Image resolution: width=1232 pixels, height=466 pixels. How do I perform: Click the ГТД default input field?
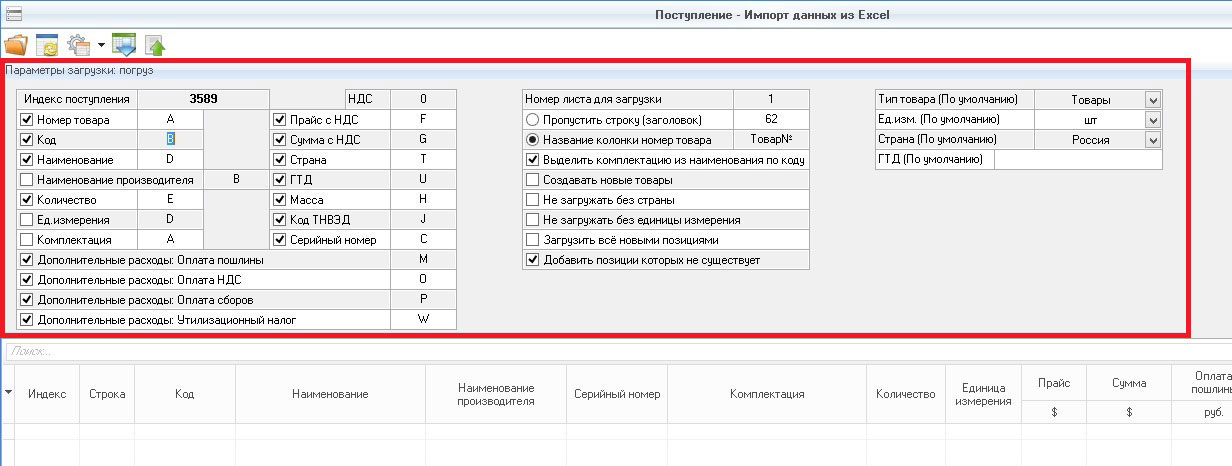point(1078,160)
